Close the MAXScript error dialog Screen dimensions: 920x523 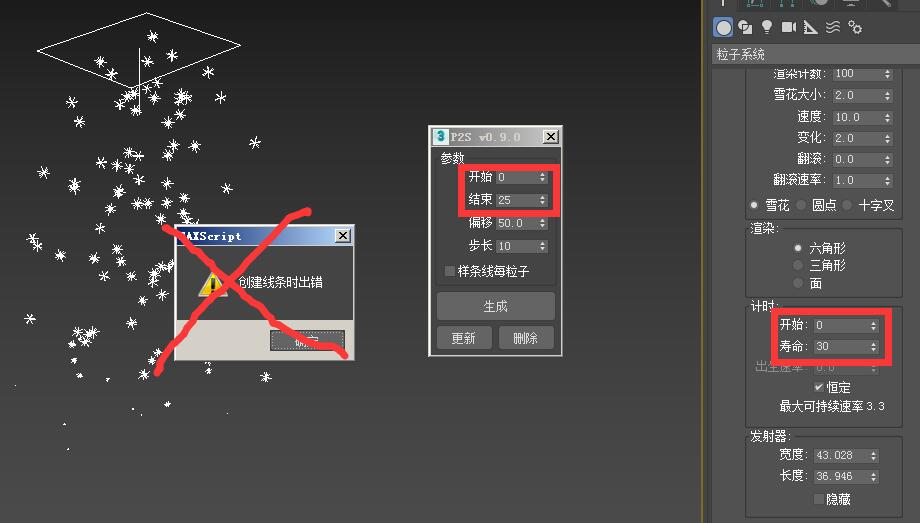(343, 235)
